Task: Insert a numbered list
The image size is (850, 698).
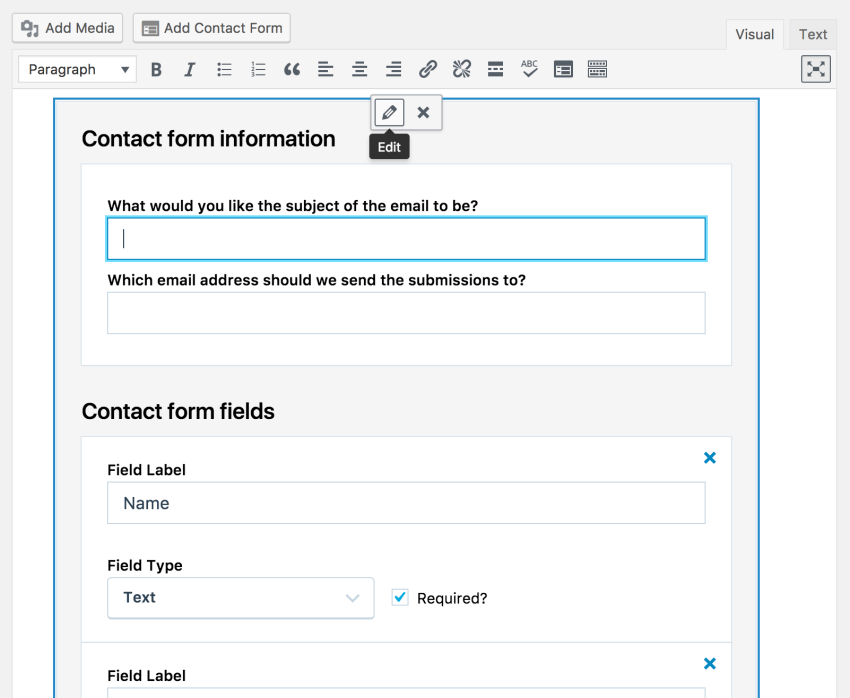Action: point(258,69)
